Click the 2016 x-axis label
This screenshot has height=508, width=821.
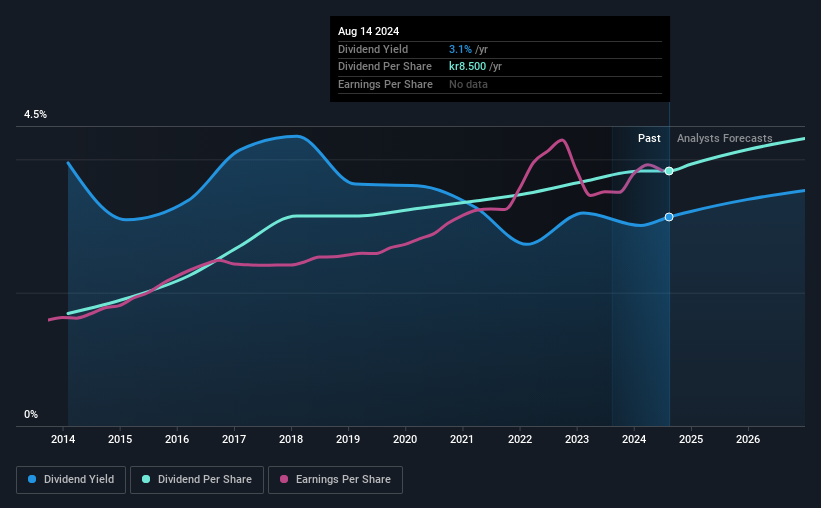[177, 439]
